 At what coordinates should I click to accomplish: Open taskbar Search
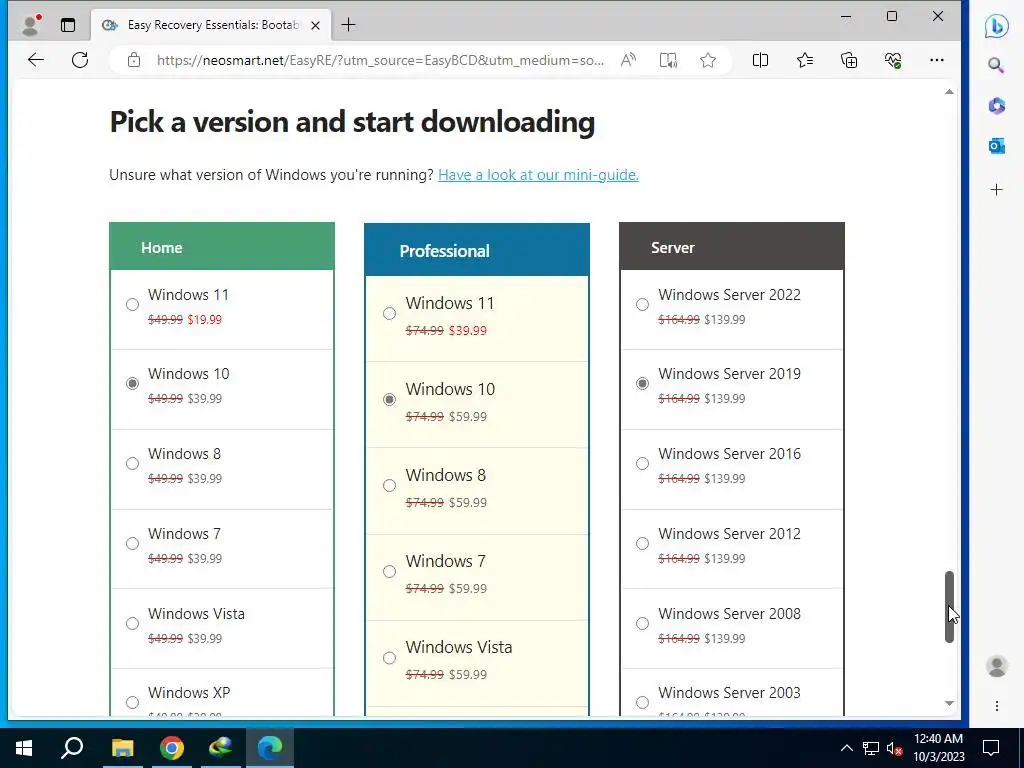pos(72,748)
